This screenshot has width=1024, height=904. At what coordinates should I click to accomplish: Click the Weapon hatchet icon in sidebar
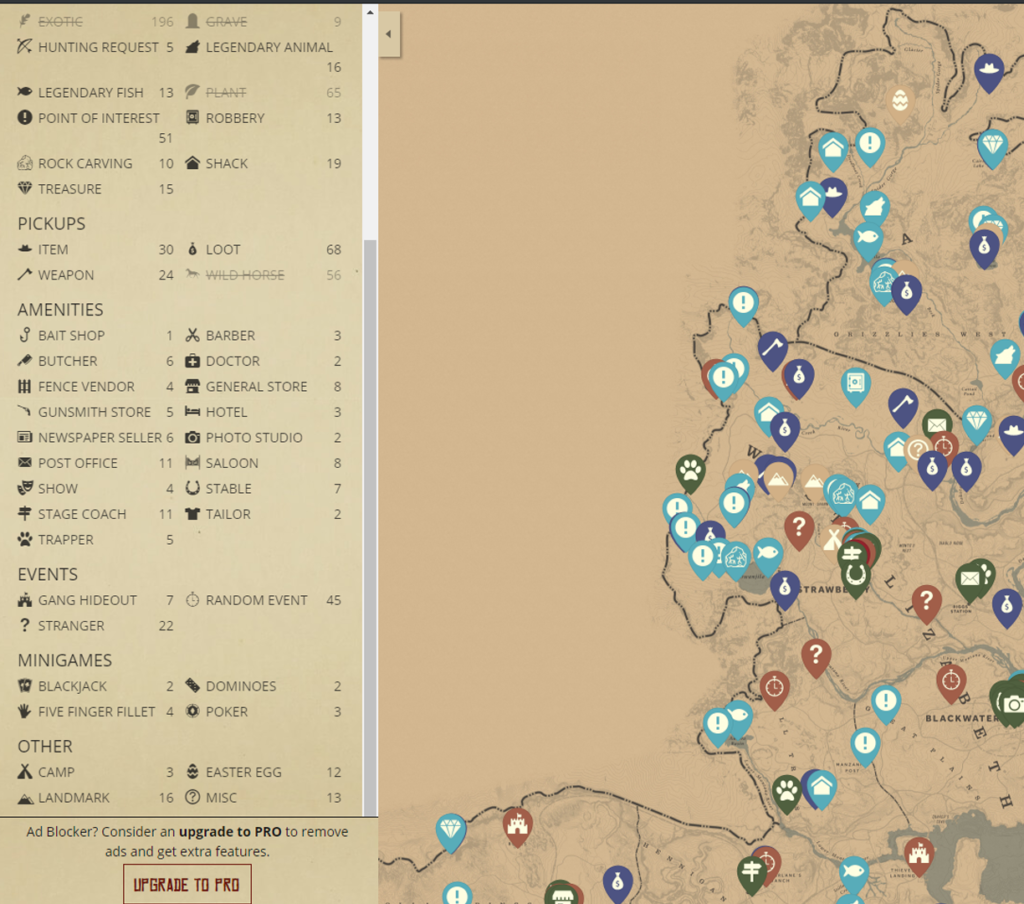click(25, 275)
